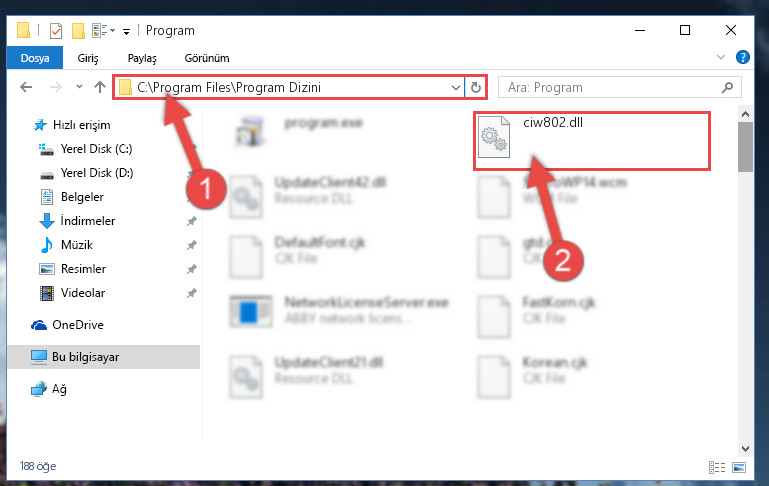This screenshot has height=486, width=769.
Task: Expand the address bar history dropdown
Action: [x=456, y=87]
